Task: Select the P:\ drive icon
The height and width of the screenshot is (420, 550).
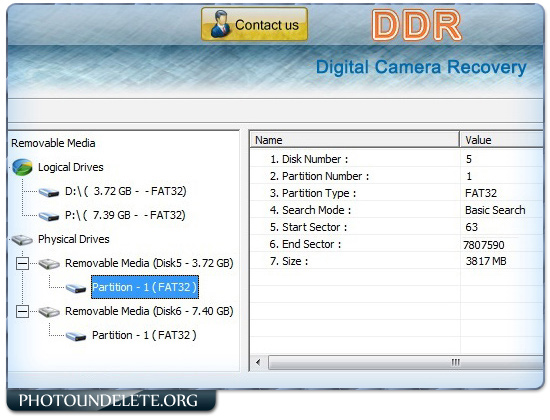Action: click(x=49, y=216)
